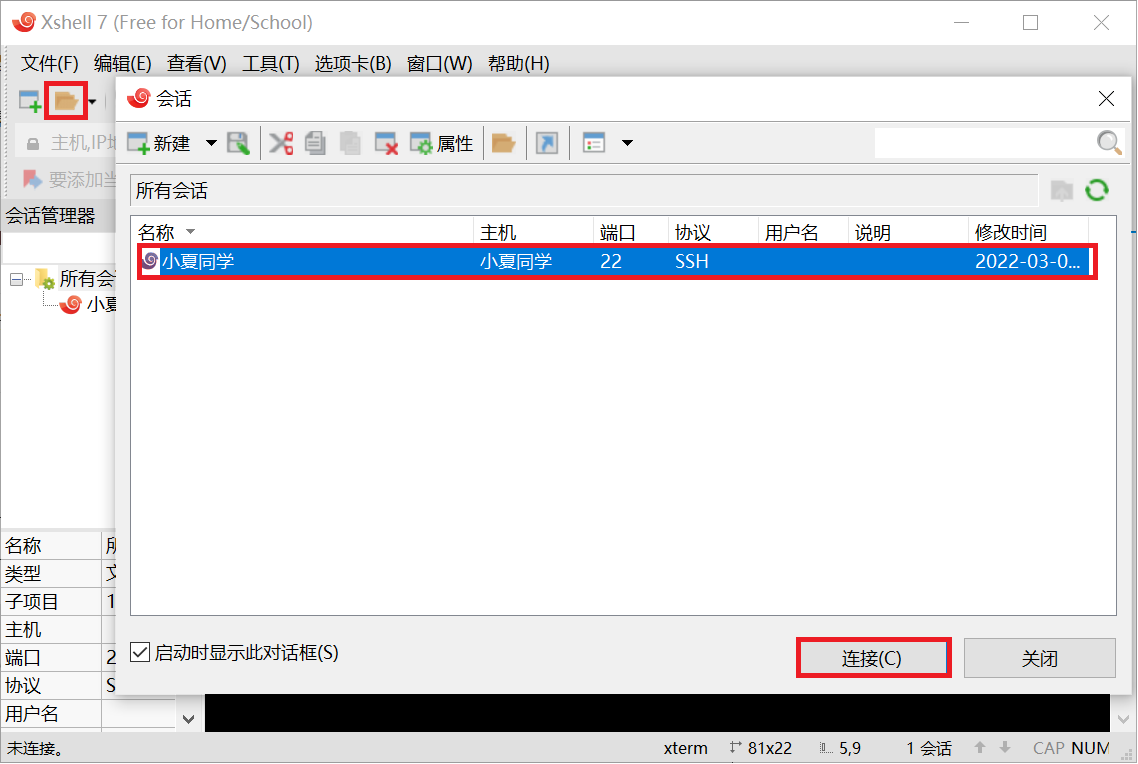
Task: Click the 关闭 button
Action: click(1039, 658)
